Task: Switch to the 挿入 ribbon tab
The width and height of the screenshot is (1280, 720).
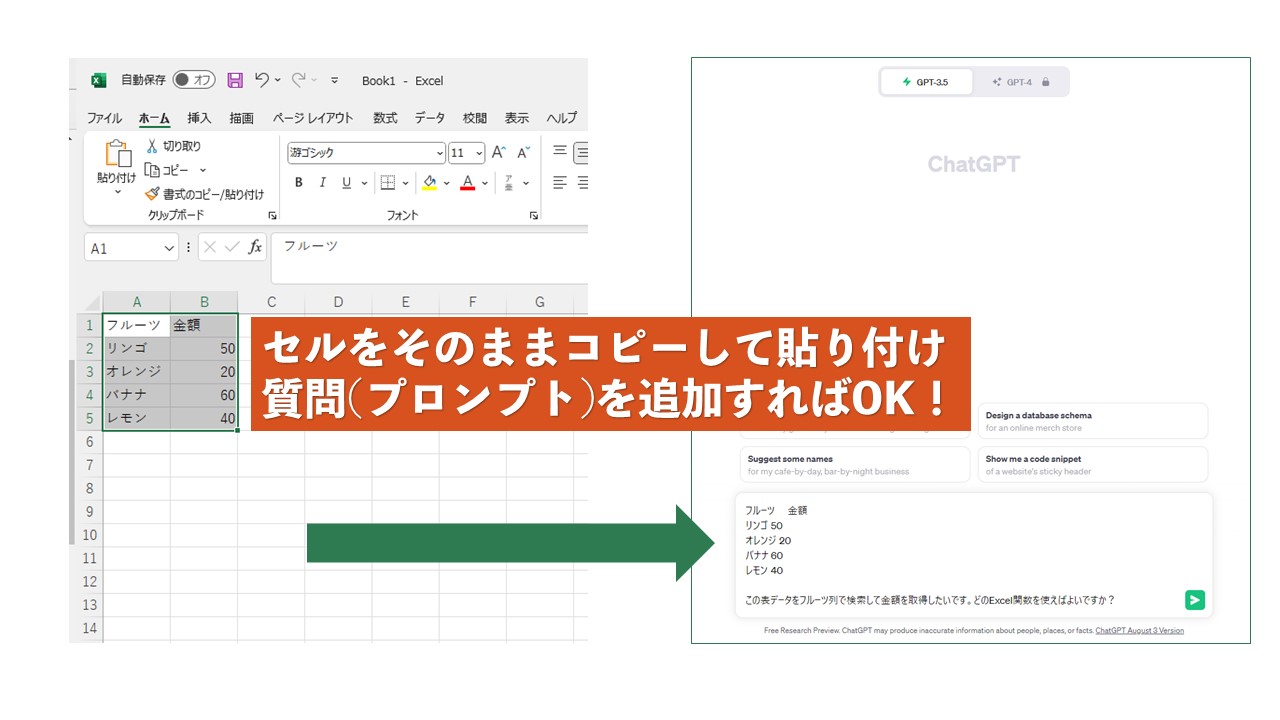Action: click(x=199, y=118)
